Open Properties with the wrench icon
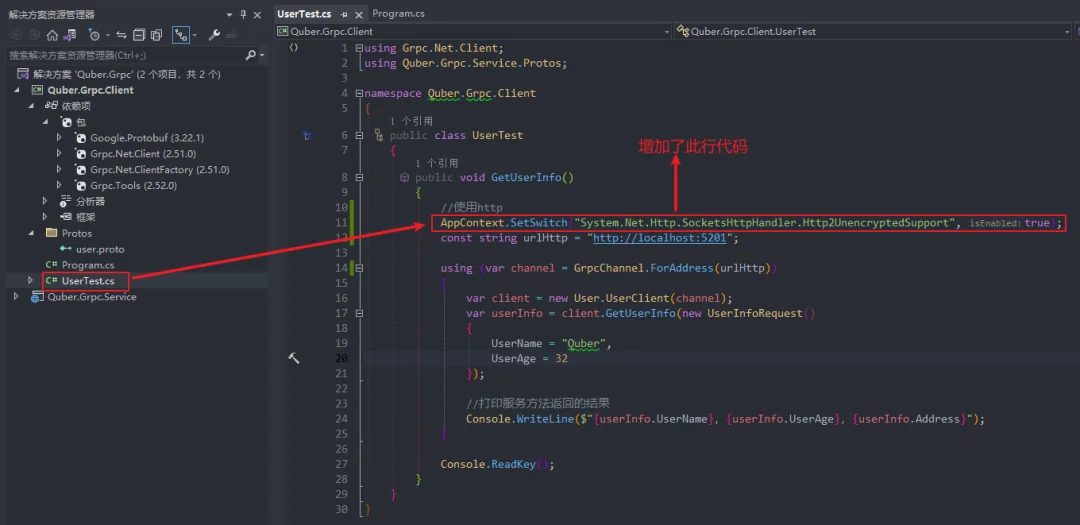This screenshot has height=525, width=1080. point(214,35)
